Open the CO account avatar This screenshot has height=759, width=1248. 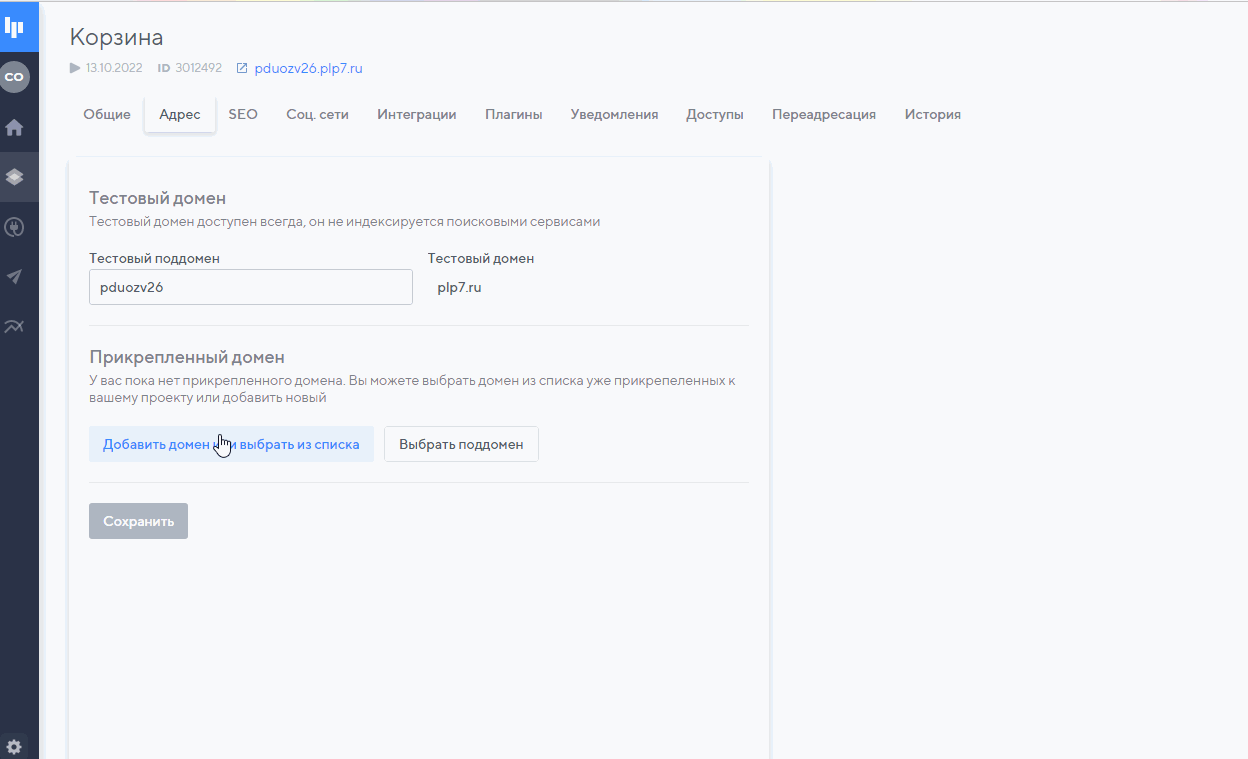(x=15, y=77)
